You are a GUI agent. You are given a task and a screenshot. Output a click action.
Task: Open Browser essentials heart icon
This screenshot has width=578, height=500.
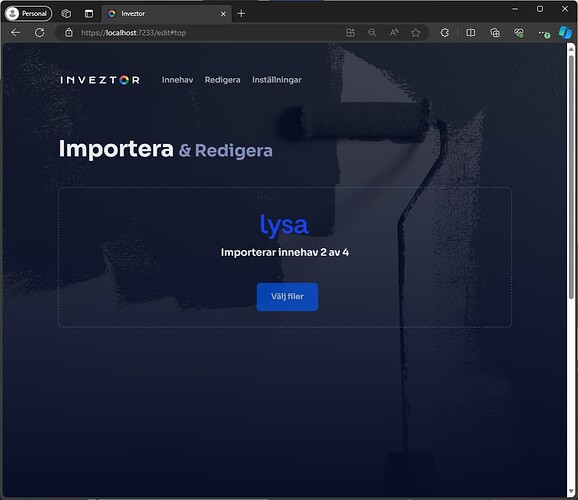[519, 33]
